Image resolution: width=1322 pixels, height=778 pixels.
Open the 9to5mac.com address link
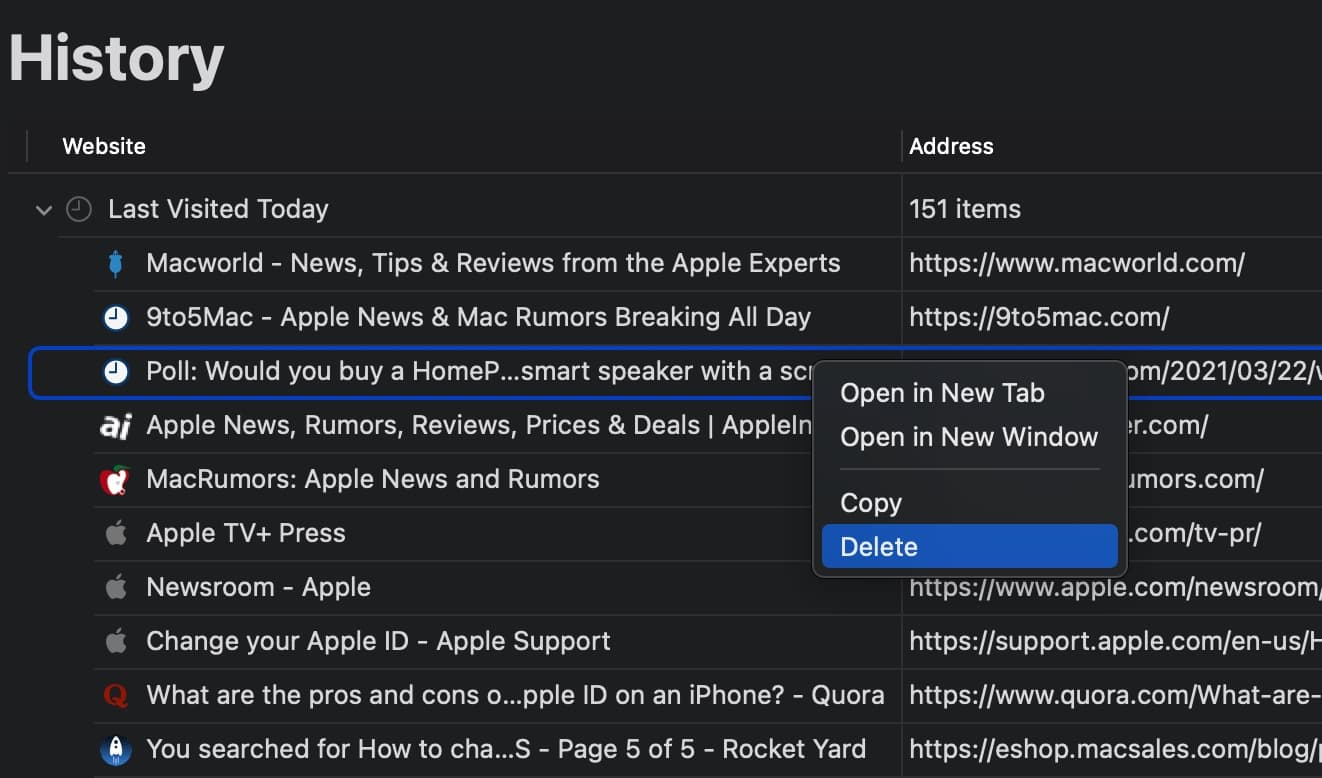pos(1038,318)
